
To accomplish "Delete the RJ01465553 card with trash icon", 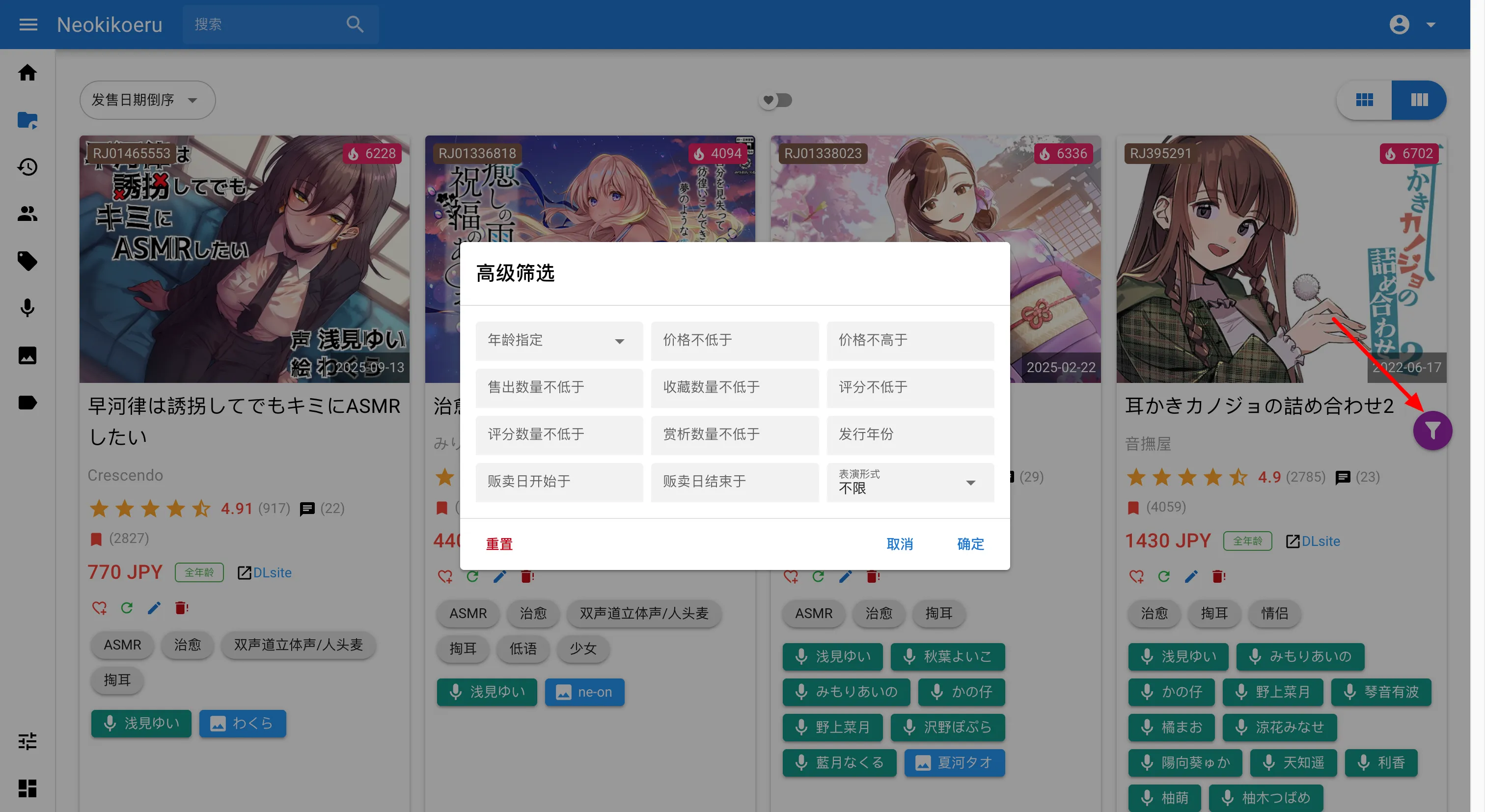I will [x=182, y=607].
